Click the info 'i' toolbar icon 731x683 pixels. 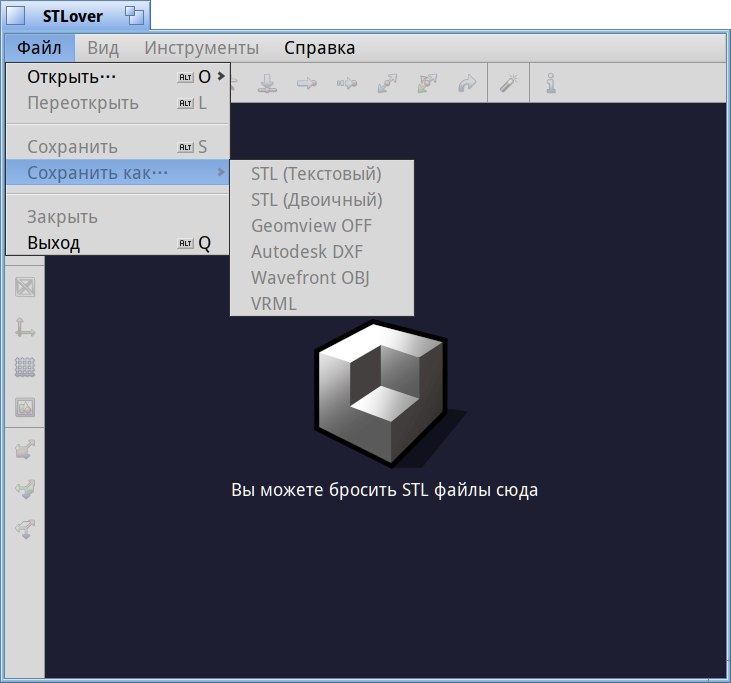(551, 83)
